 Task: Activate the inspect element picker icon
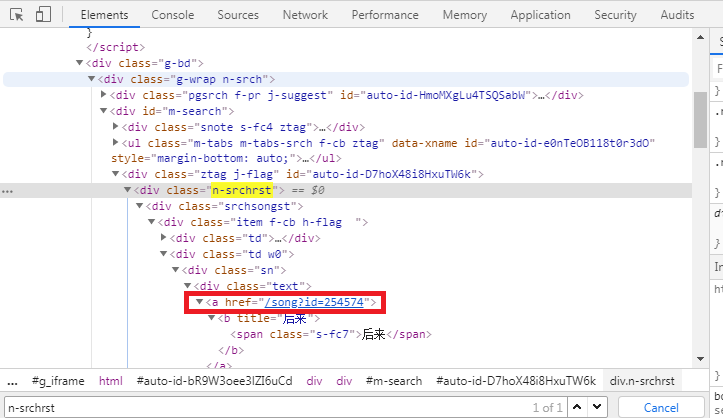(x=17, y=15)
